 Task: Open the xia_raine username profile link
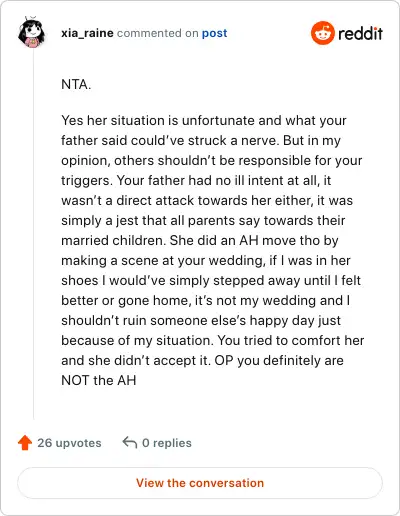pos(87,33)
